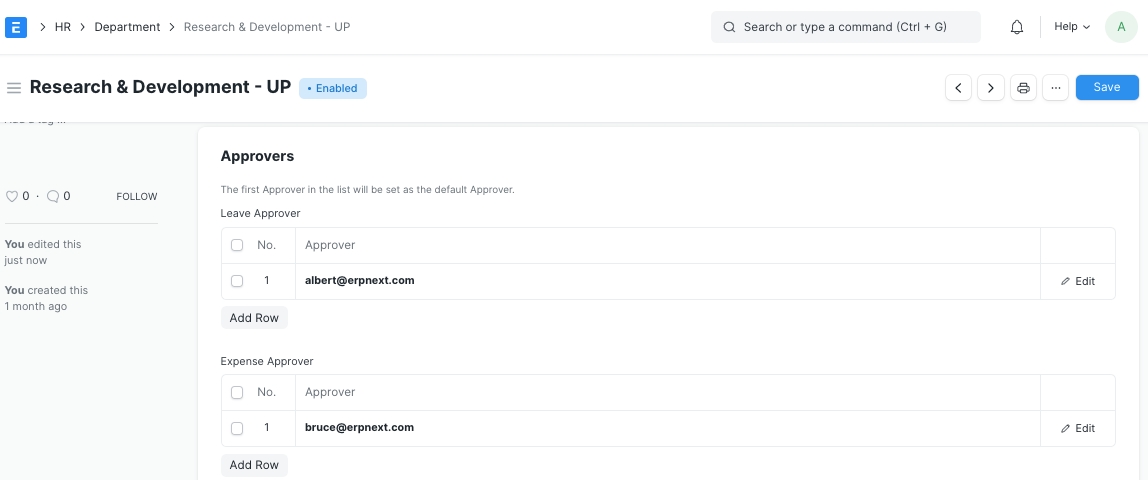This screenshot has height=480, width=1148.
Task: Go to next department record
Action: click(x=990, y=88)
